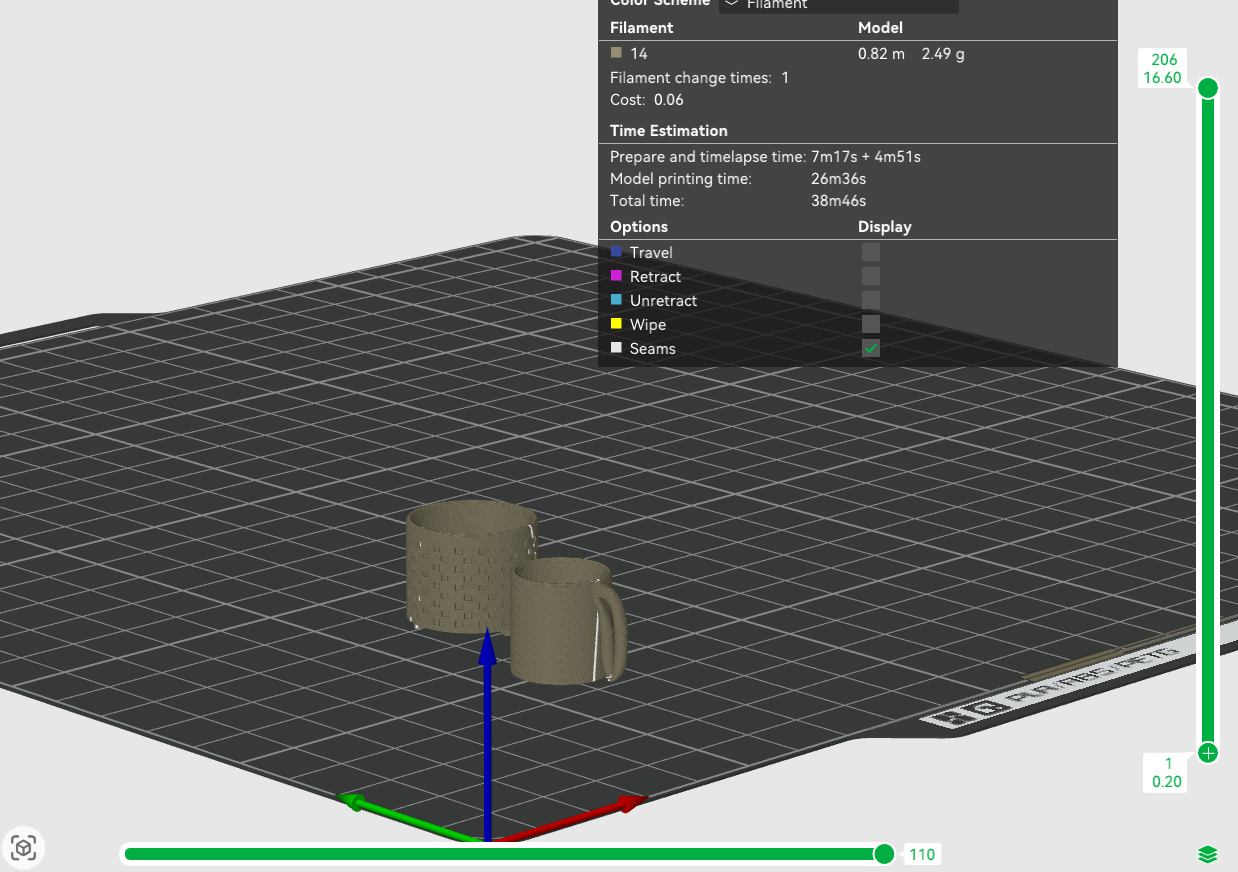This screenshot has height=872, width=1238.
Task: Enable the Travel display checkbox
Action: tap(871, 252)
